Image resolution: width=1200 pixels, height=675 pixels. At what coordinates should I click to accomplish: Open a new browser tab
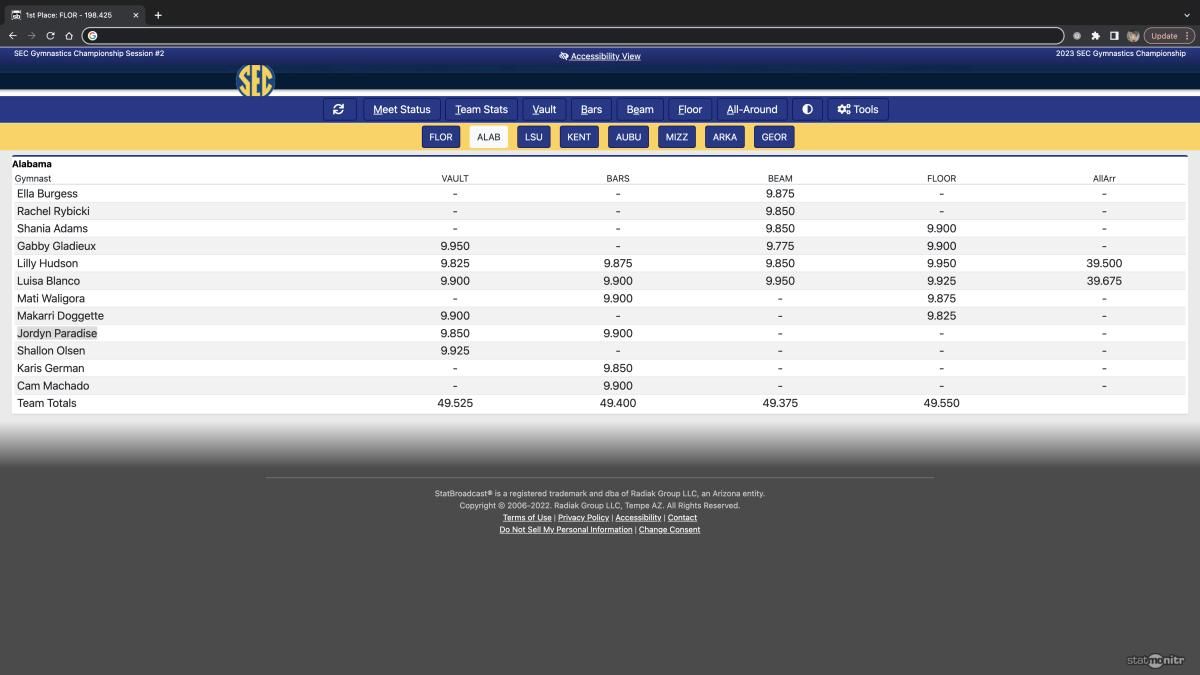(x=158, y=15)
